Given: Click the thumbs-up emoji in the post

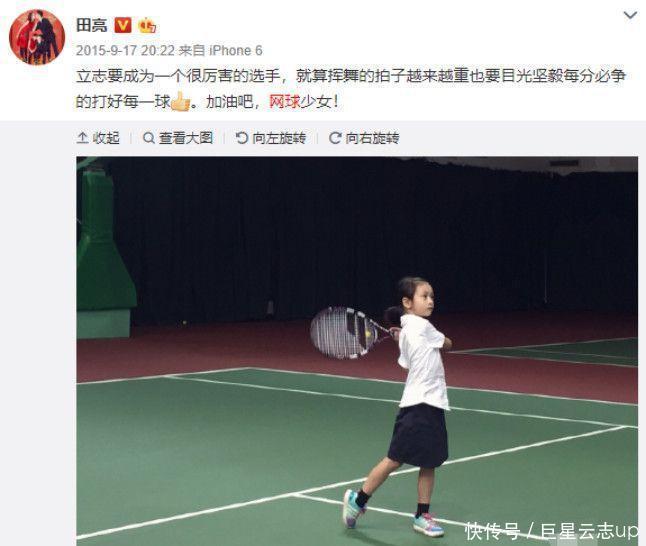Looking at the screenshot, I should pyautogui.click(x=180, y=101).
